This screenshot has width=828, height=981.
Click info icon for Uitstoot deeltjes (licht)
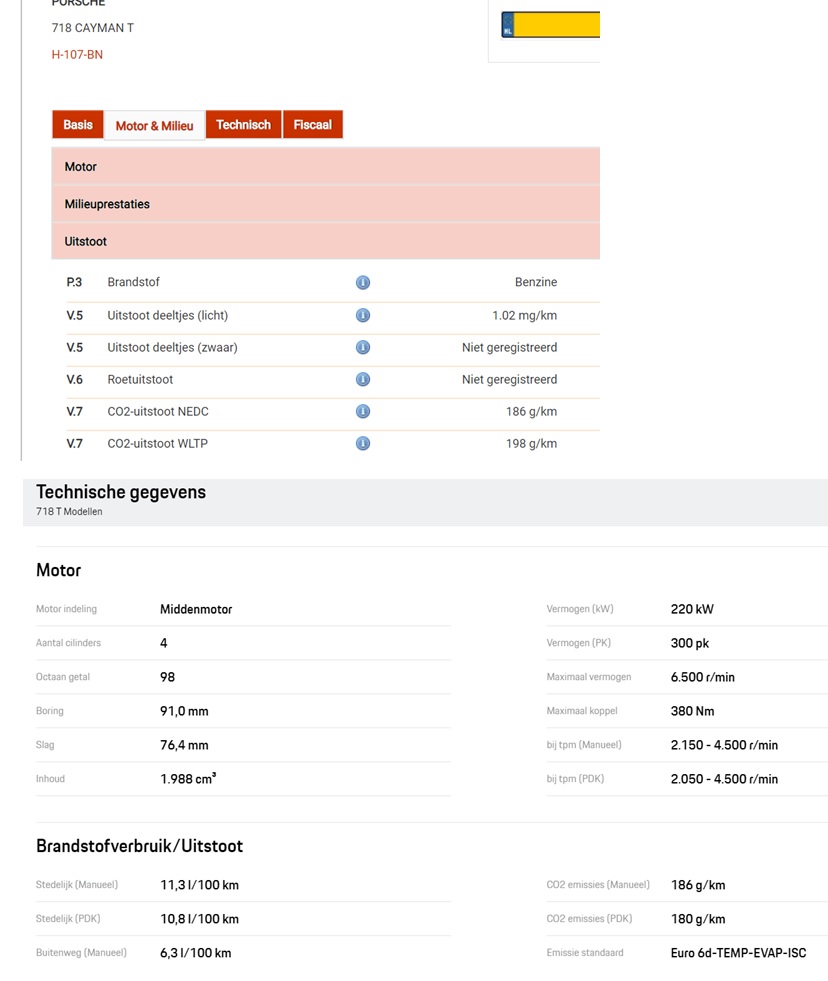pos(363,315)
